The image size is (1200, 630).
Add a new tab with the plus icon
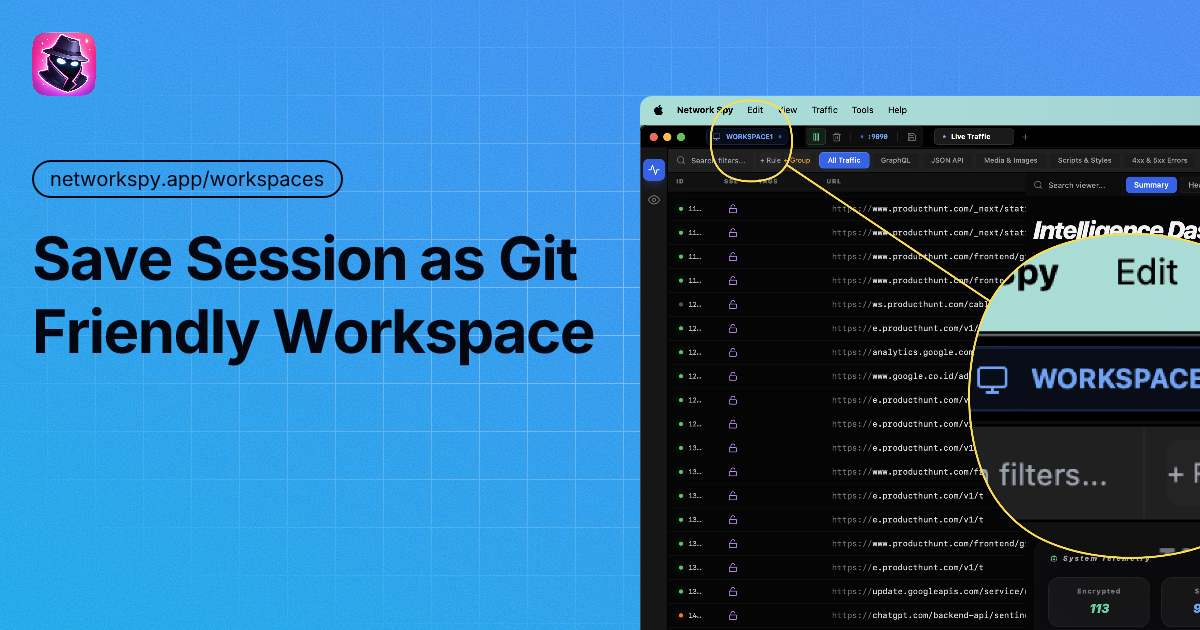[1025, 137]
